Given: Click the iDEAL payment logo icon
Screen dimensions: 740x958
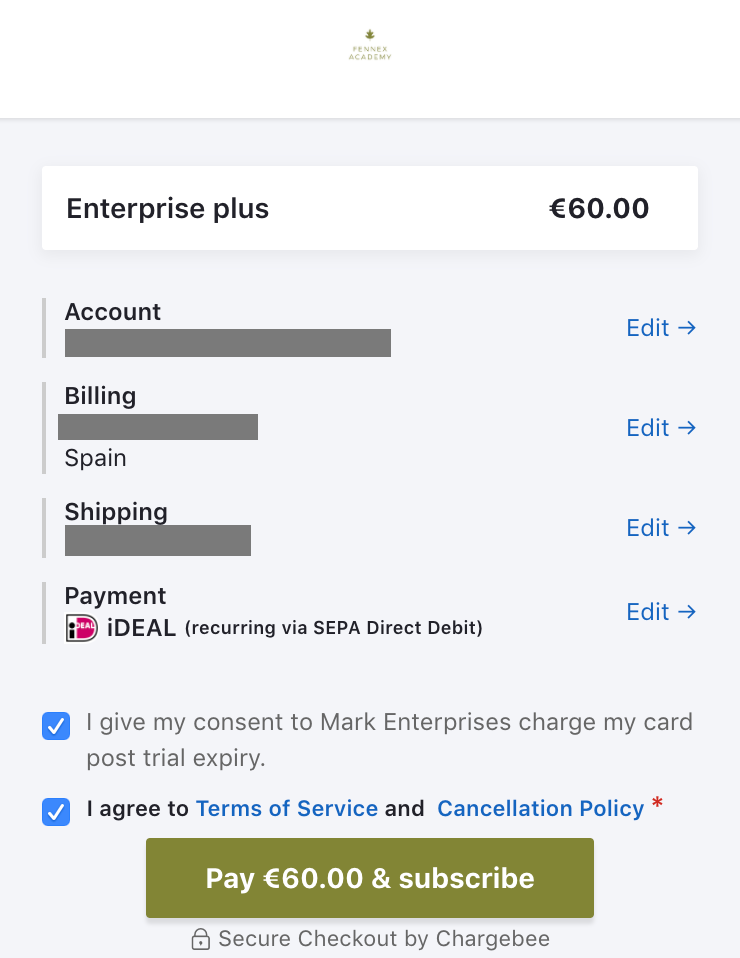Looking at the screenshot, I should 81,628.
